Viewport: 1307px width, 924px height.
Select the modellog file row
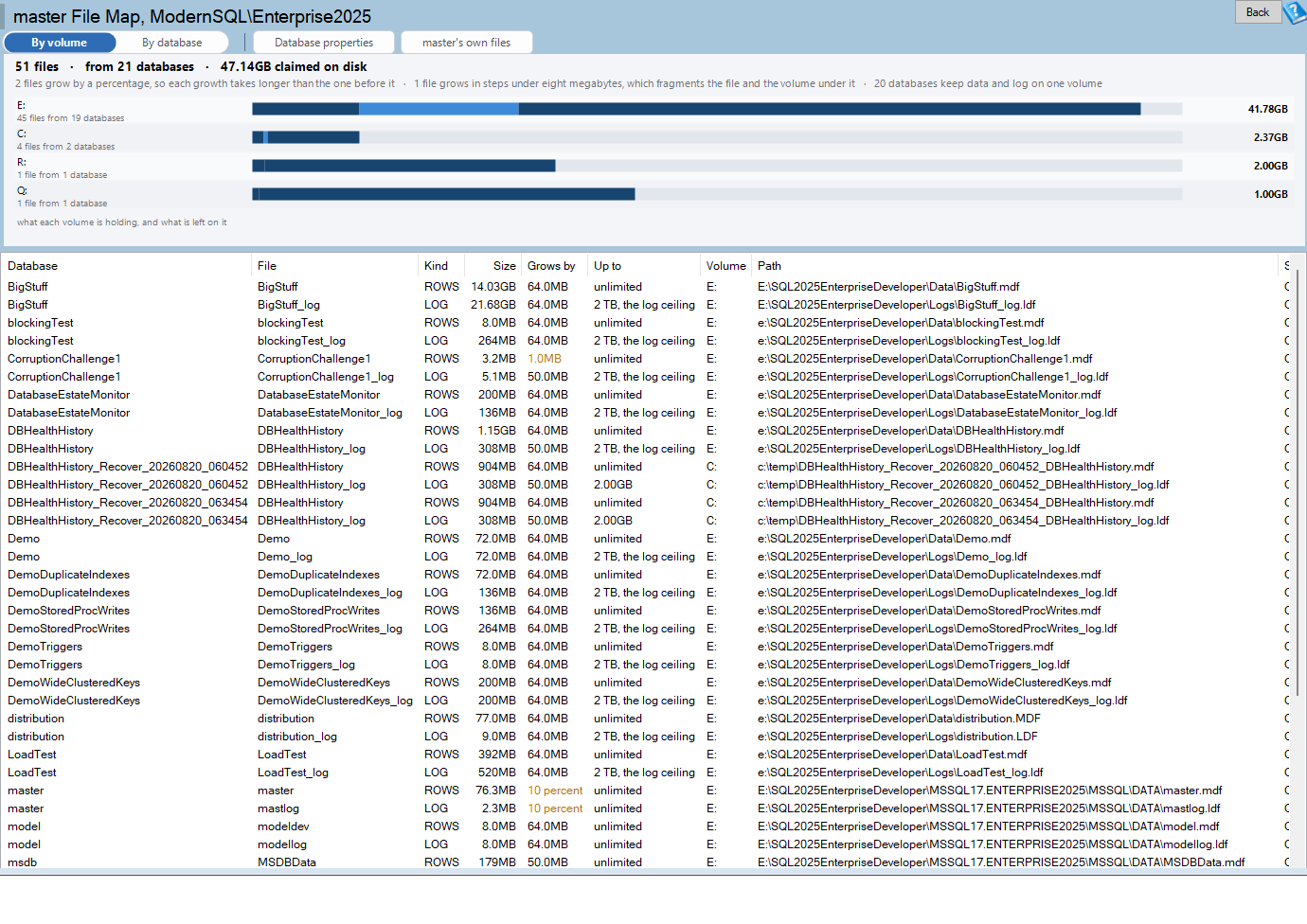tap(644, 844)
